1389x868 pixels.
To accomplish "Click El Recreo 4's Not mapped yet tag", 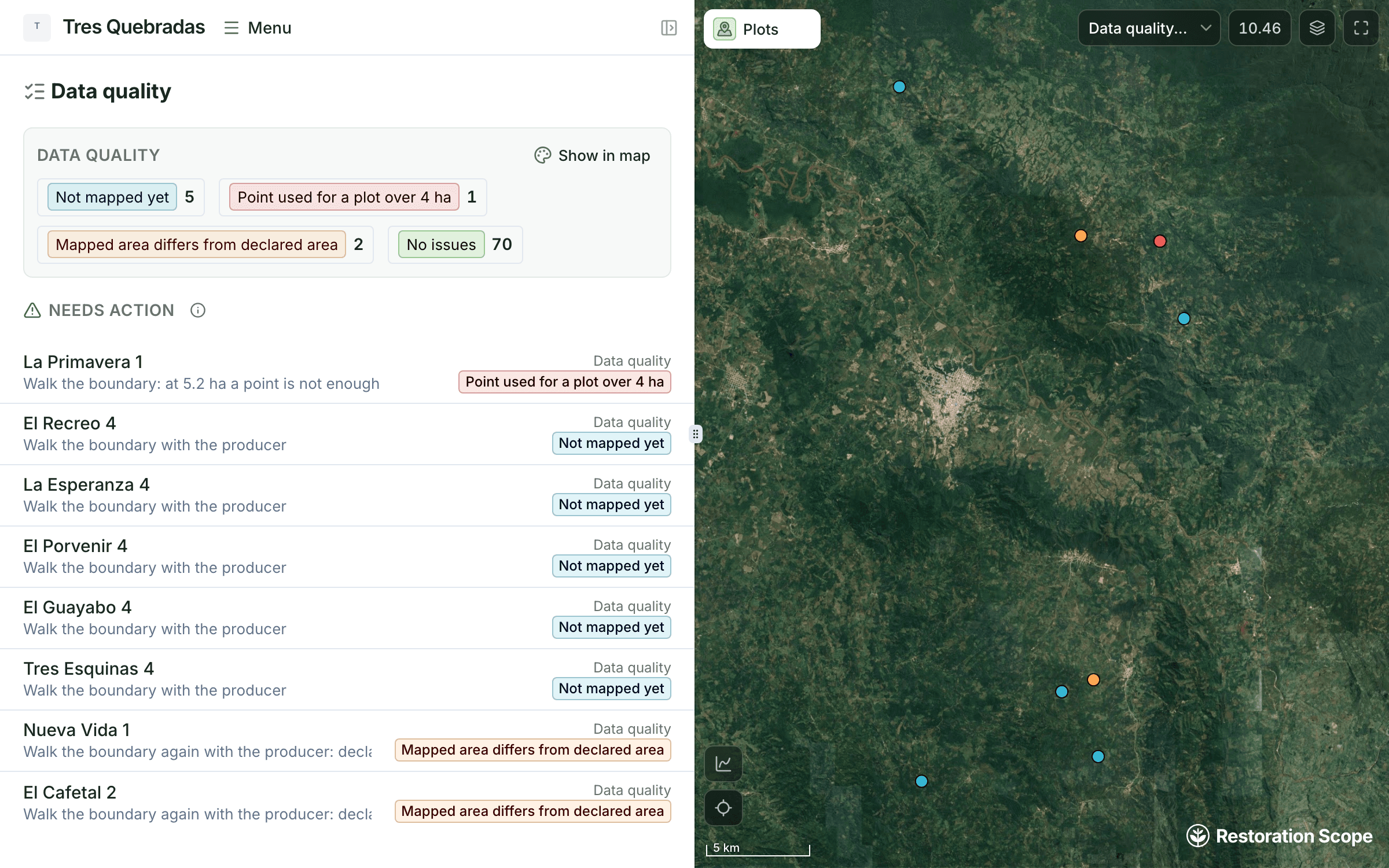I will click(x=611, y=443).
